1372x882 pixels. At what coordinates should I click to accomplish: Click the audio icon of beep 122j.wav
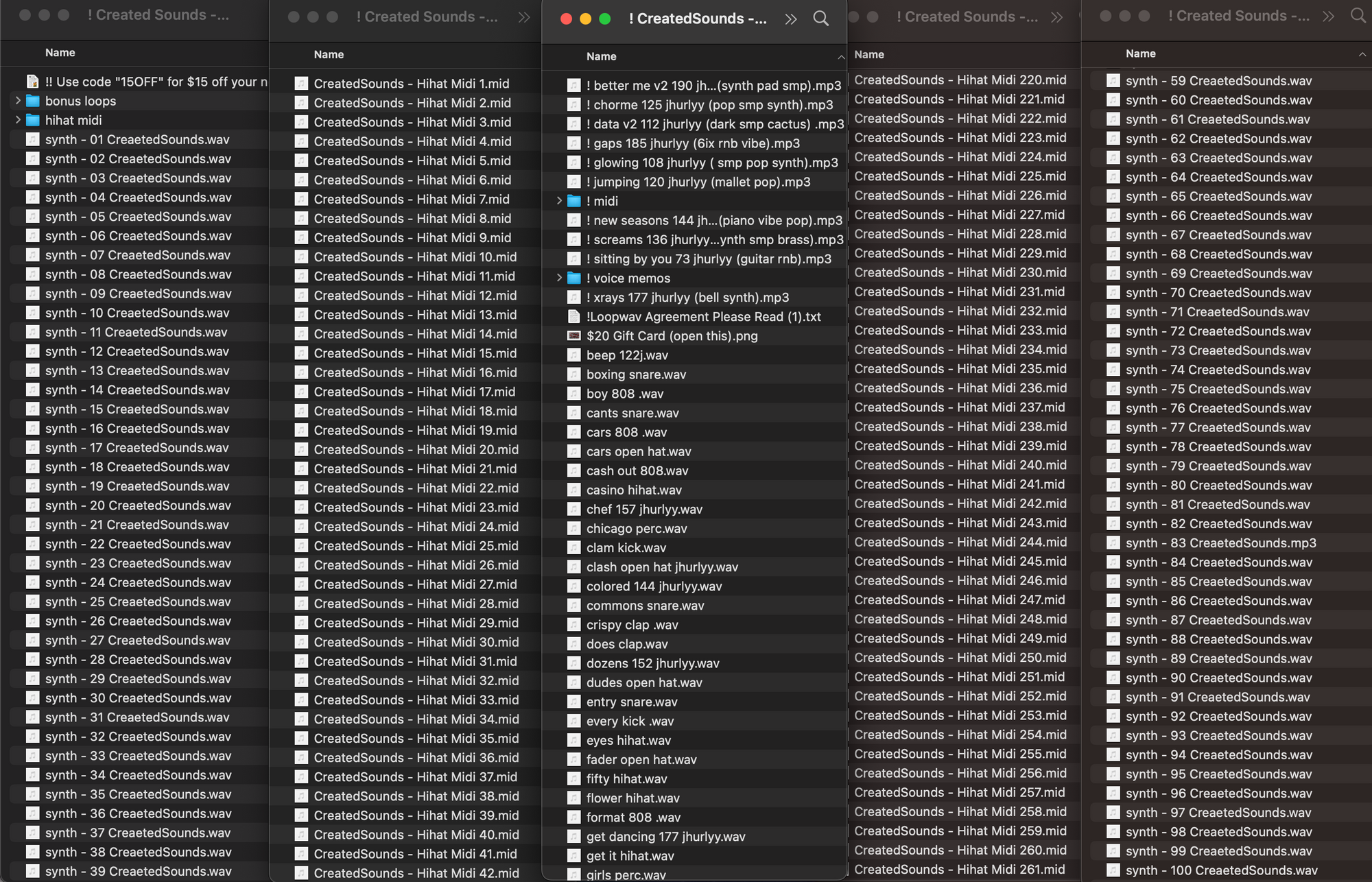point(573,355)
